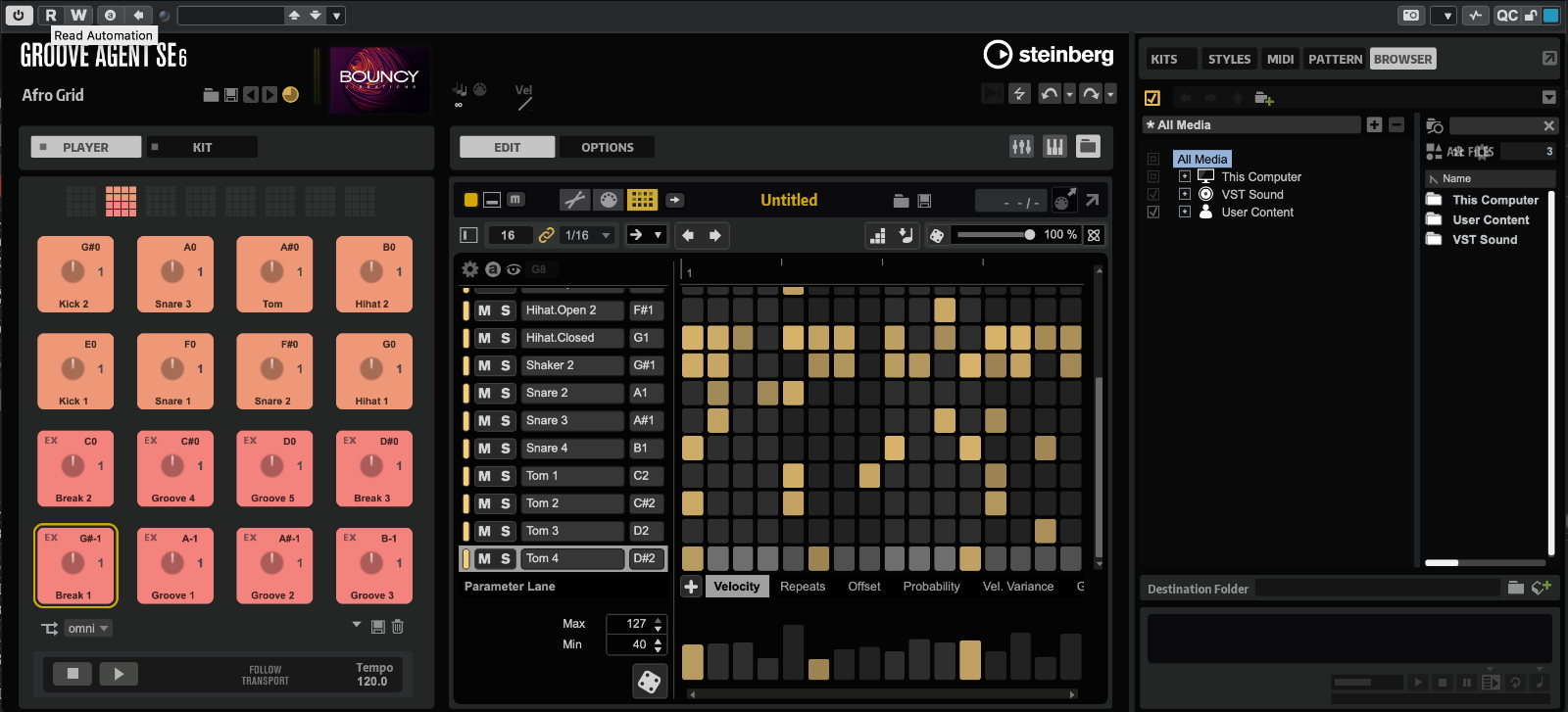Click the gear icon above lane list

(470, 269)
